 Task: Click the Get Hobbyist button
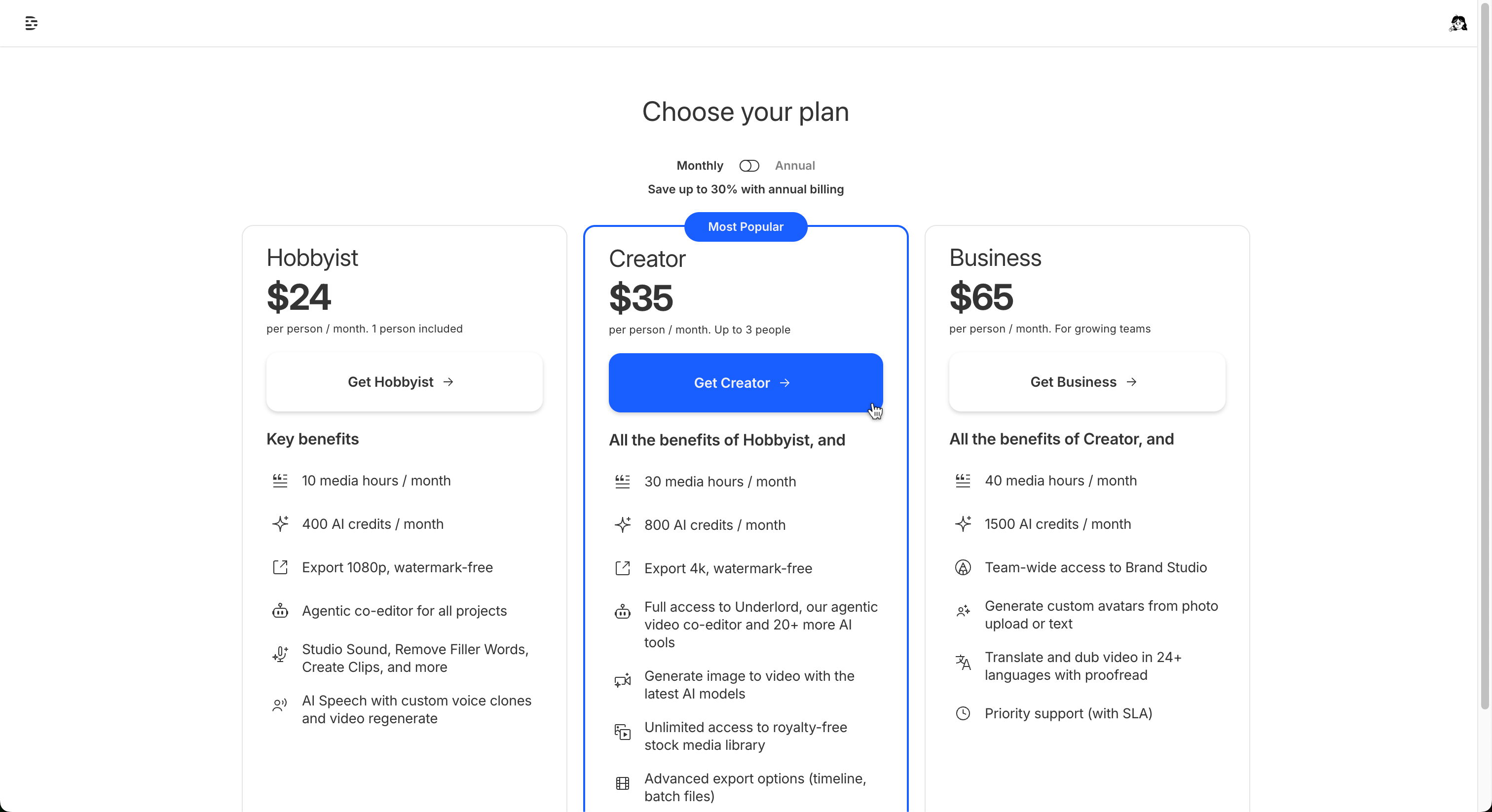coord(404,382)
